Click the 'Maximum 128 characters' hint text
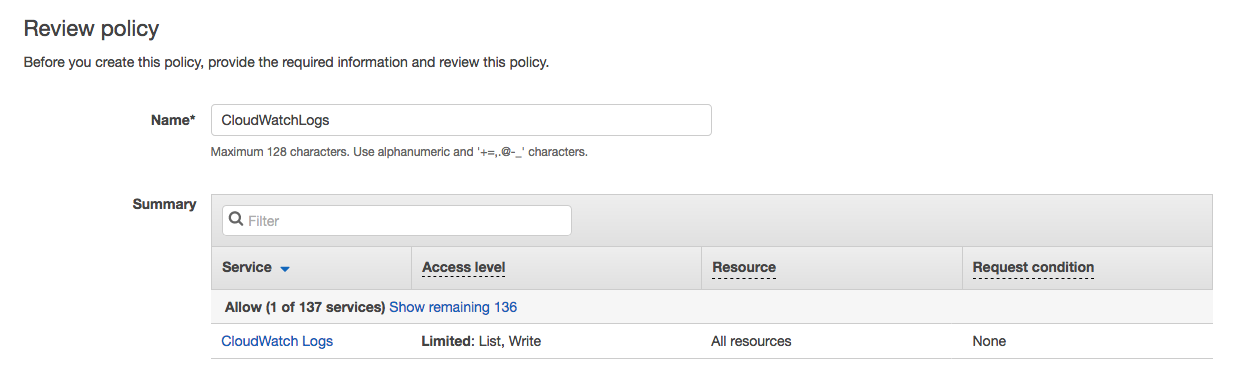Viewport: 1248px width, 383px height. click(399, 153)
